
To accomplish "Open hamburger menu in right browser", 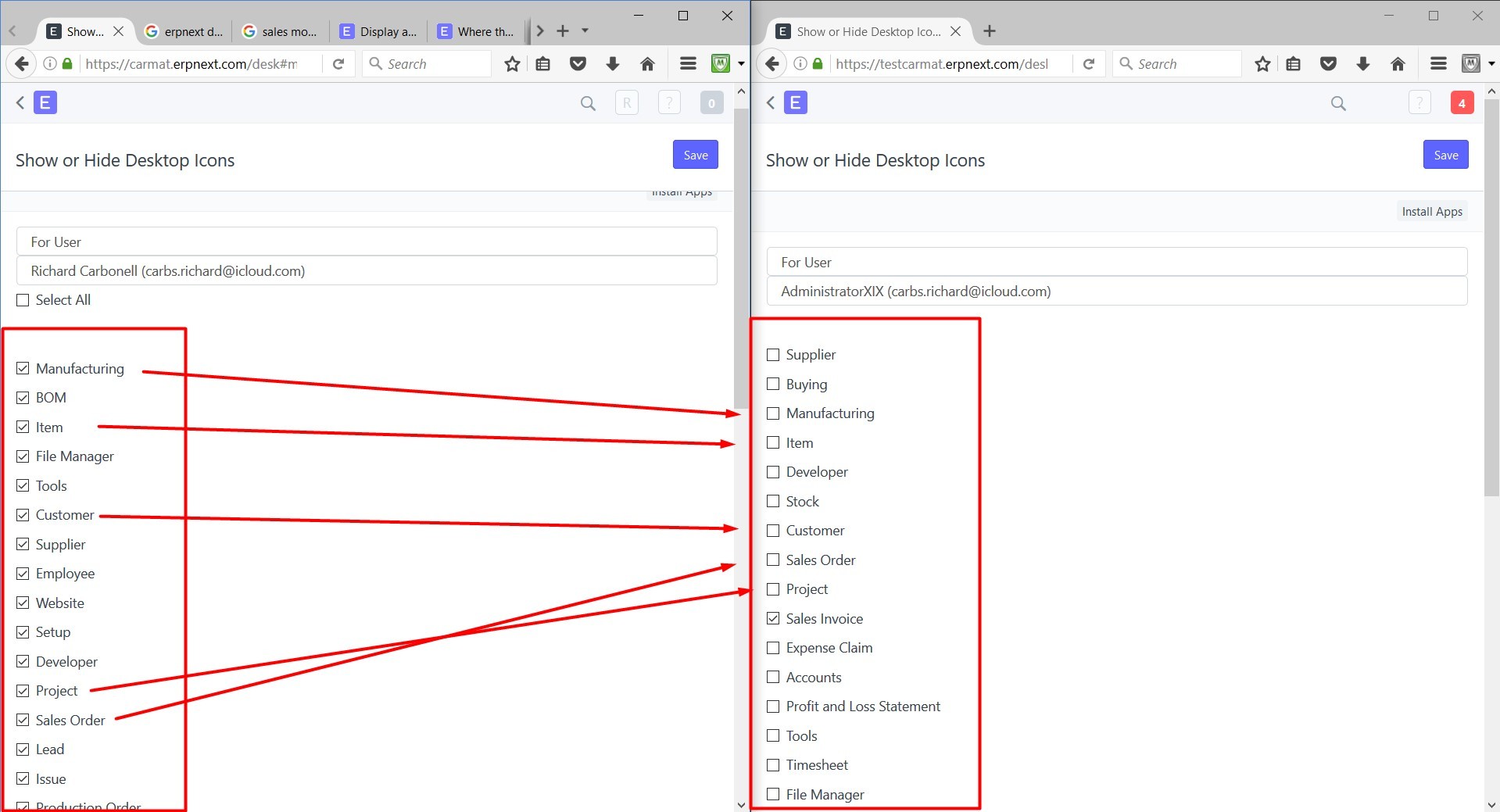I will 1438,64.
